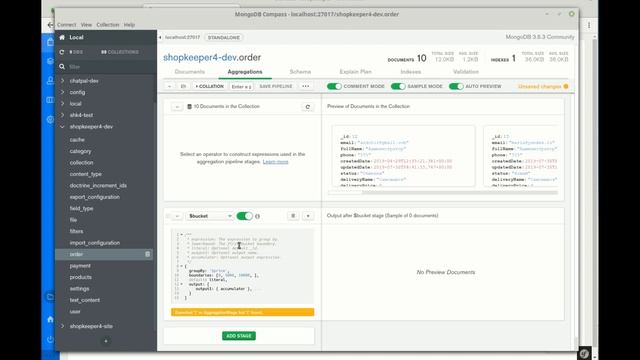Expand the local database
Screen dimensions: 640x360
click(62, 104)
